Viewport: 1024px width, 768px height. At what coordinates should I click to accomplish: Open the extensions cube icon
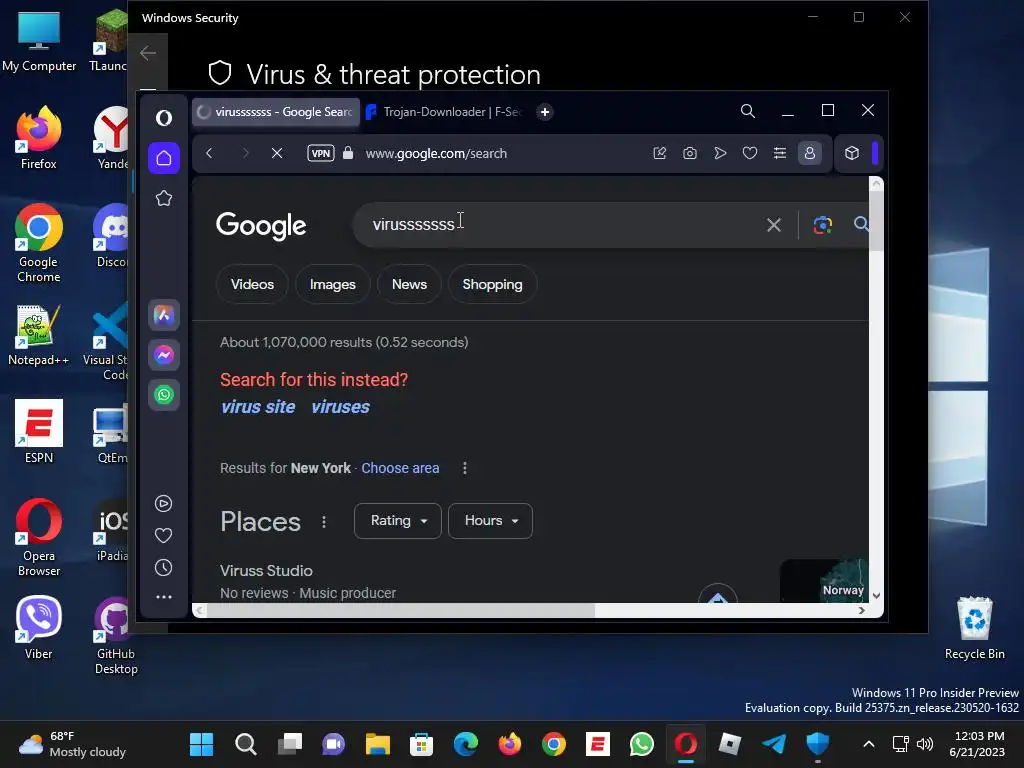pyautogui.click(x=852, y=153)
